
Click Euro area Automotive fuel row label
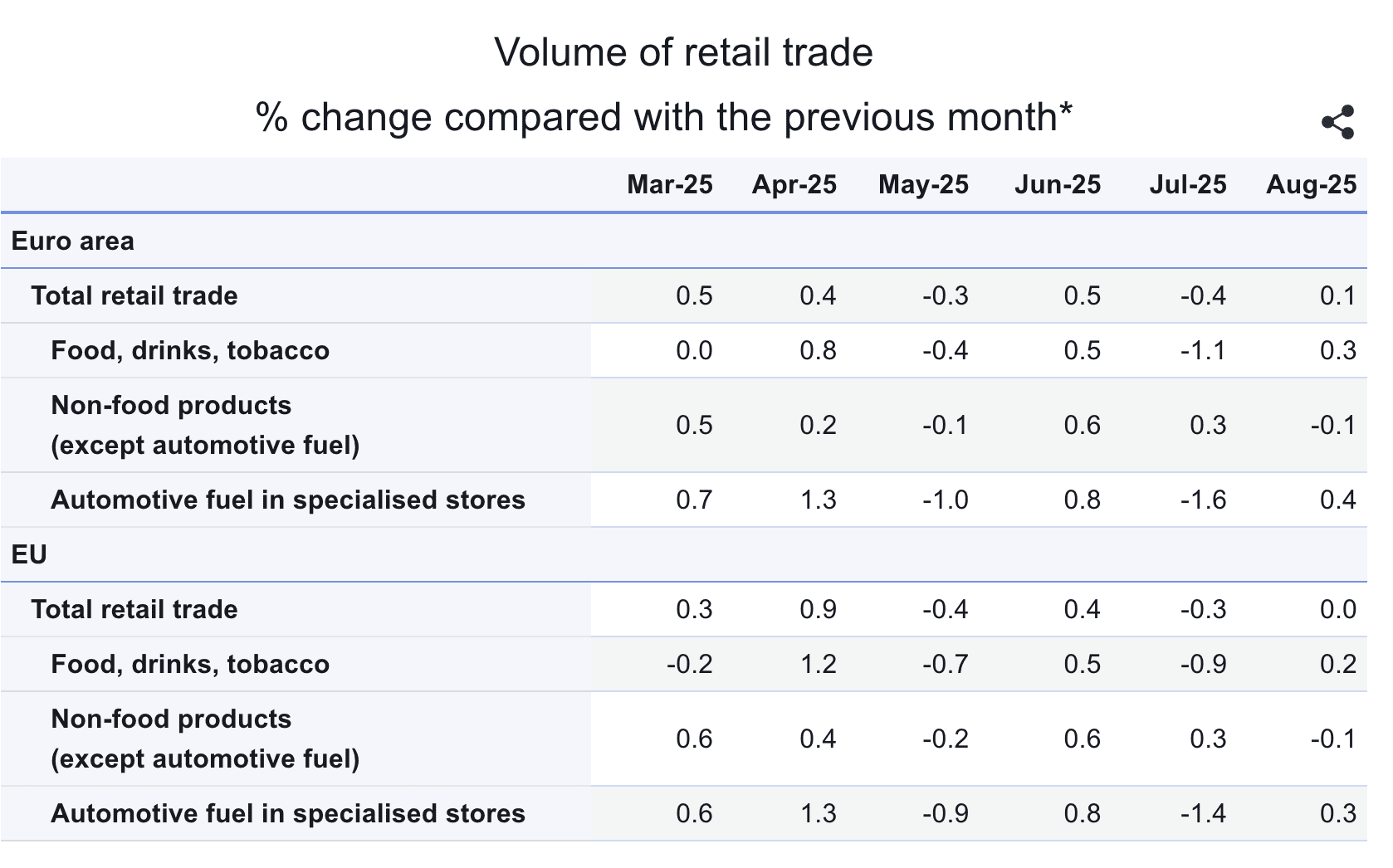coord(288,500)
